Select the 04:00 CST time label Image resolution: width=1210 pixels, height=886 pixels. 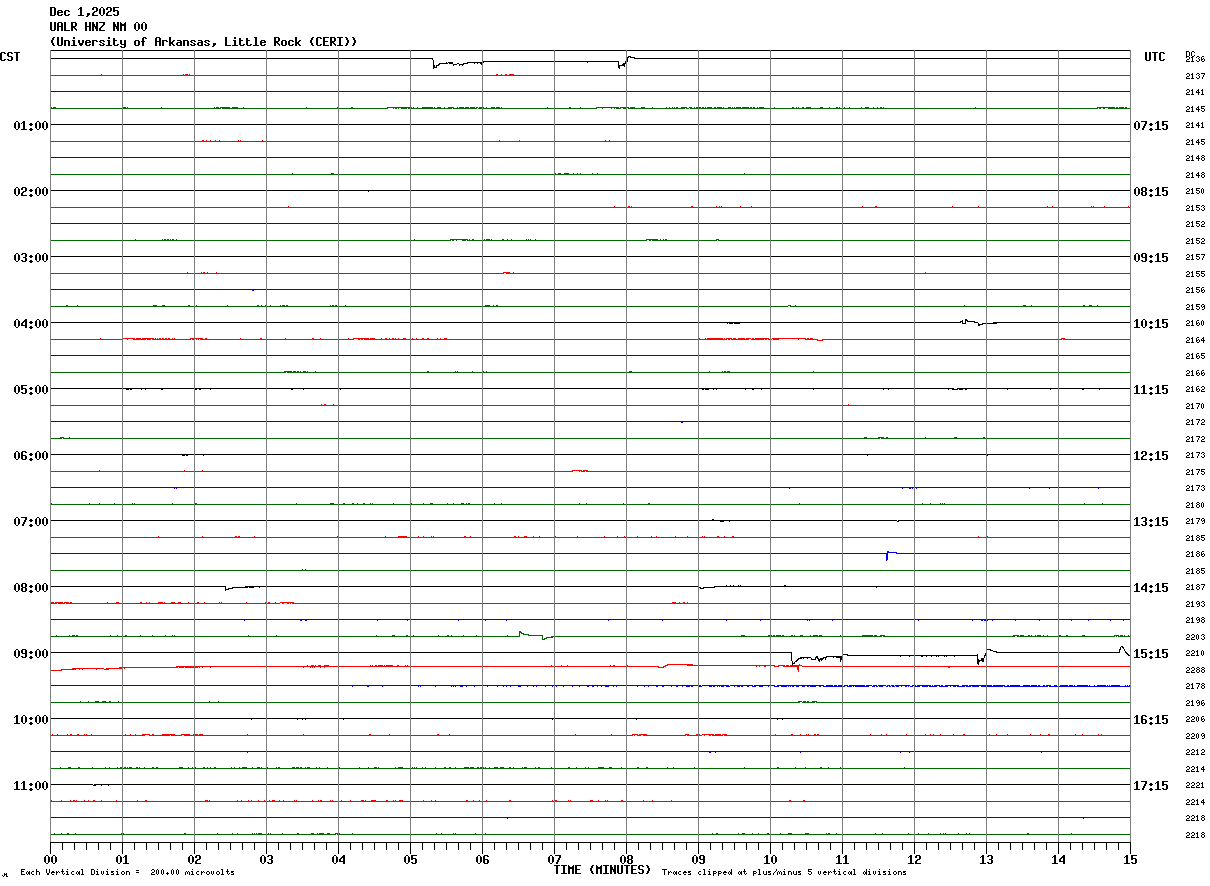[x=31, y=323]
